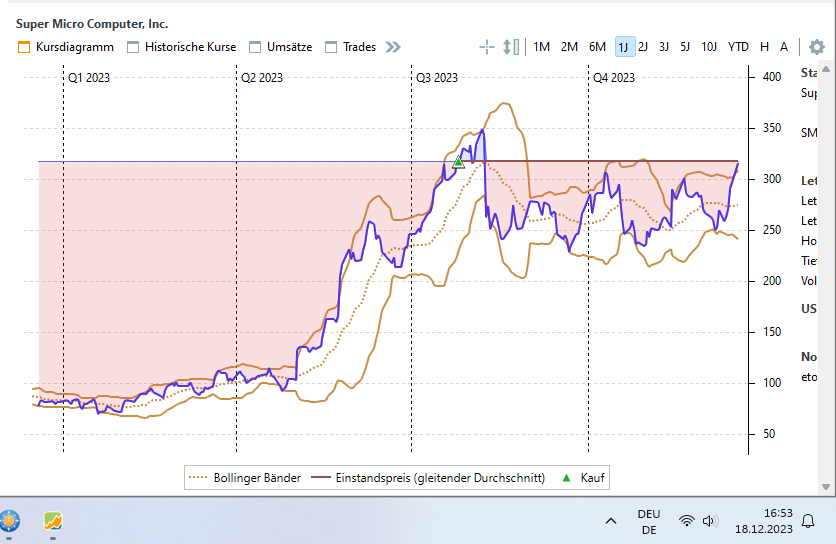
Task: Switch chart range to YTD
Action: [x=738, y=47]
